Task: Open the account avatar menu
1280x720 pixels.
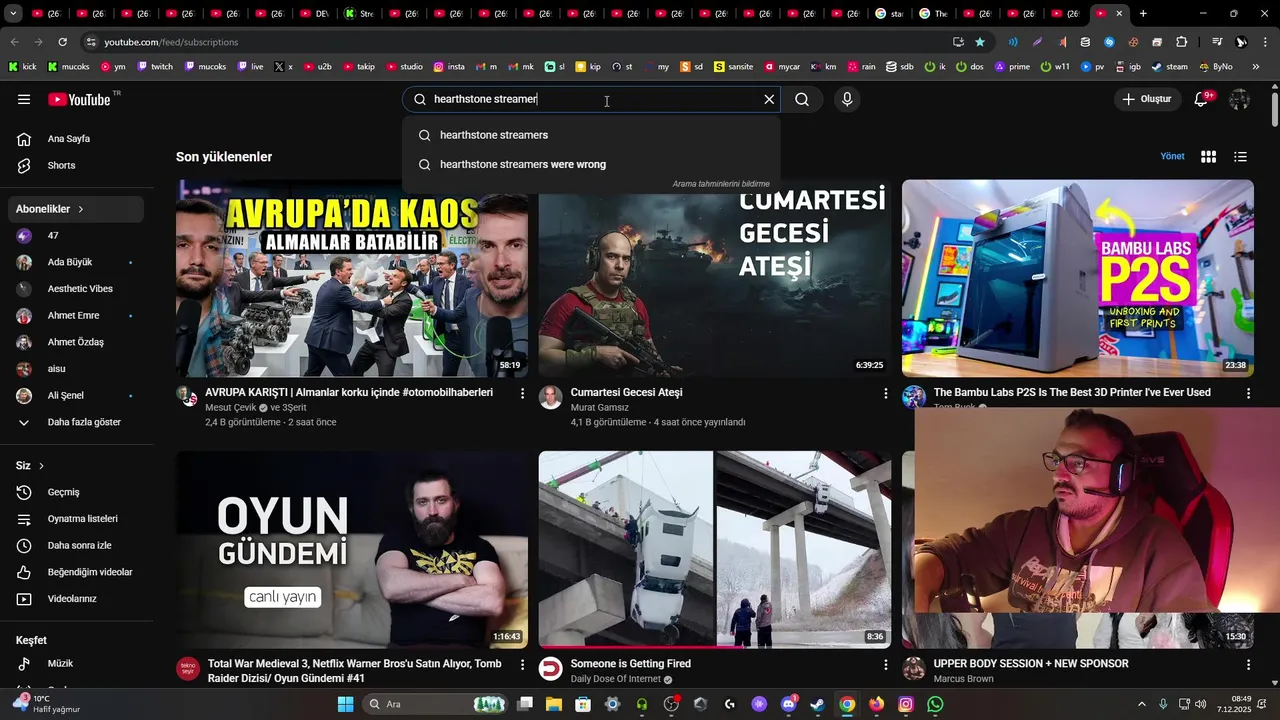Action: [x=1239, y=99]
